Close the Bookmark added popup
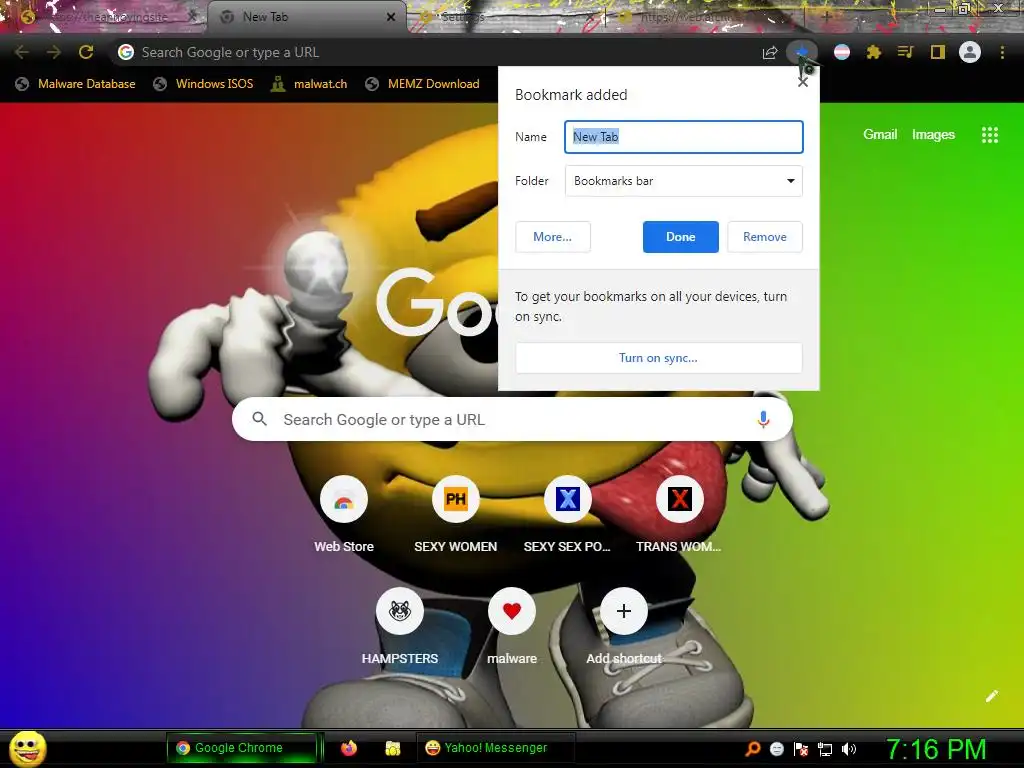The width and height of the screenshot is (1024, 768). [803, 82]
